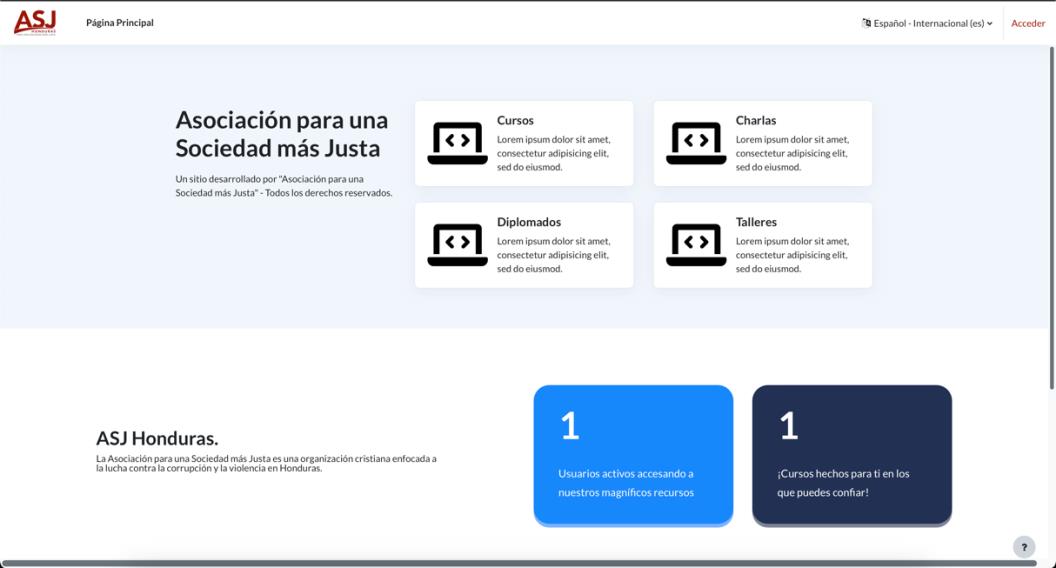Click the 'Un sitio desarrollado por' subtitle text
1056x568 pixels.
[x=284, y=186]
